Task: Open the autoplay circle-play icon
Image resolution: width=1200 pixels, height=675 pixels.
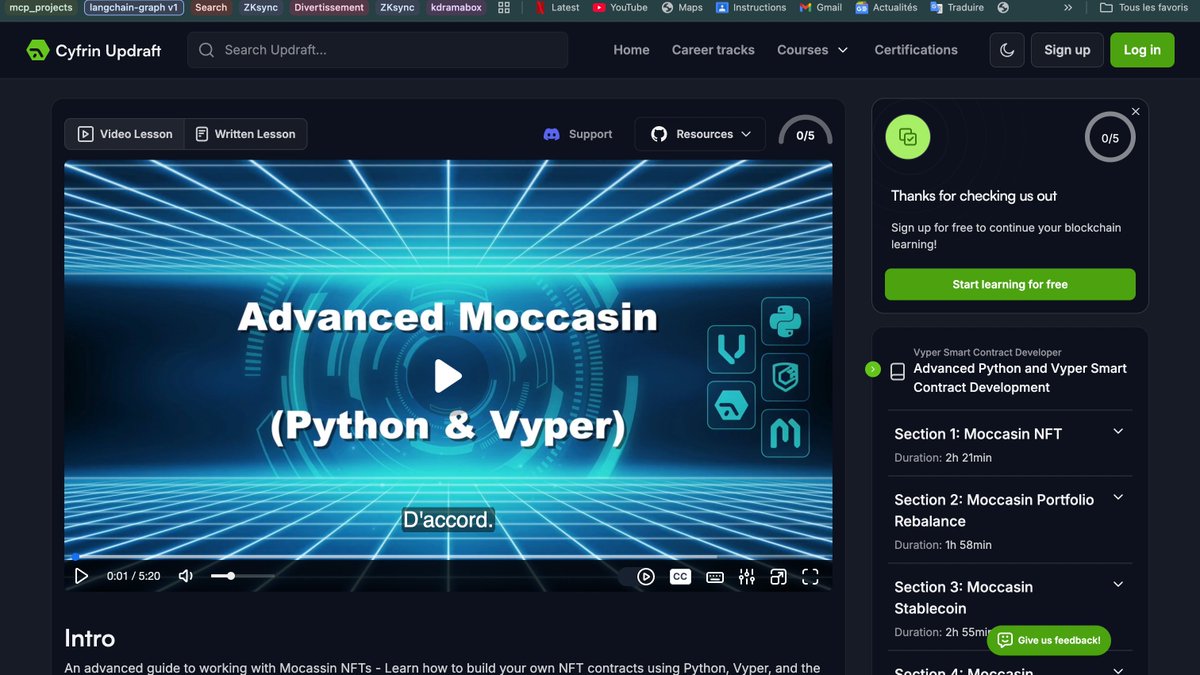Action: click(646, 576)
